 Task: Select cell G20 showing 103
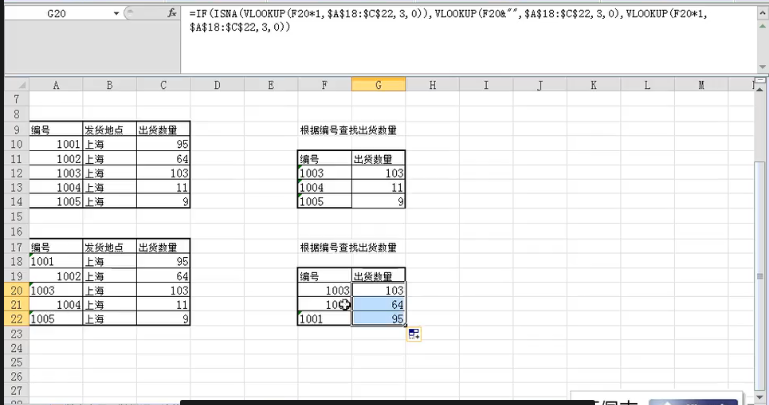click(x=378, y=290)
